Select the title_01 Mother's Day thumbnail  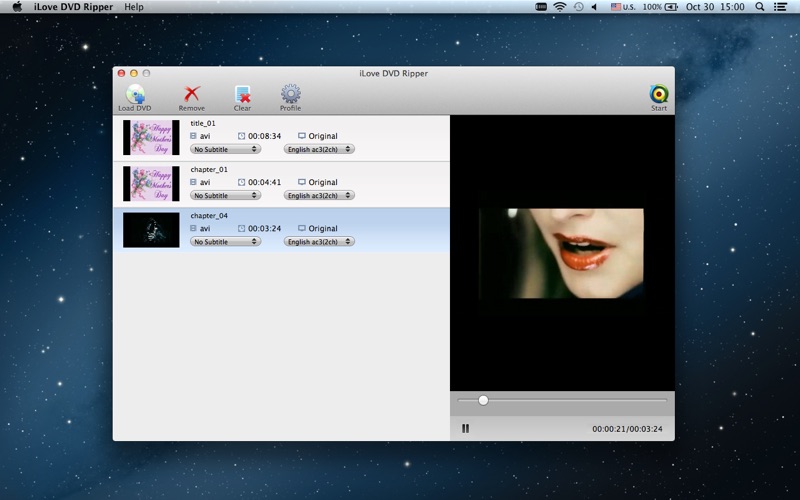point(151,137)
